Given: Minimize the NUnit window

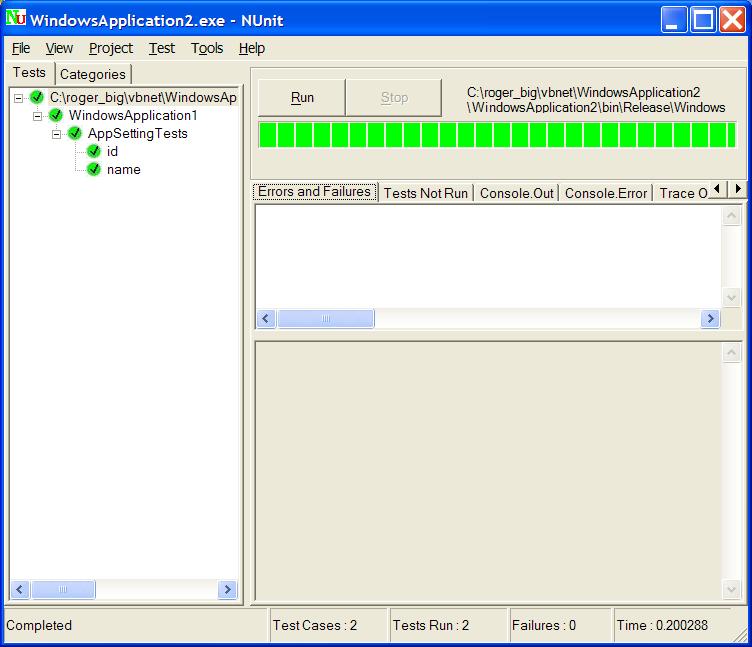Looking at the screenshot, I should (673, 20).
